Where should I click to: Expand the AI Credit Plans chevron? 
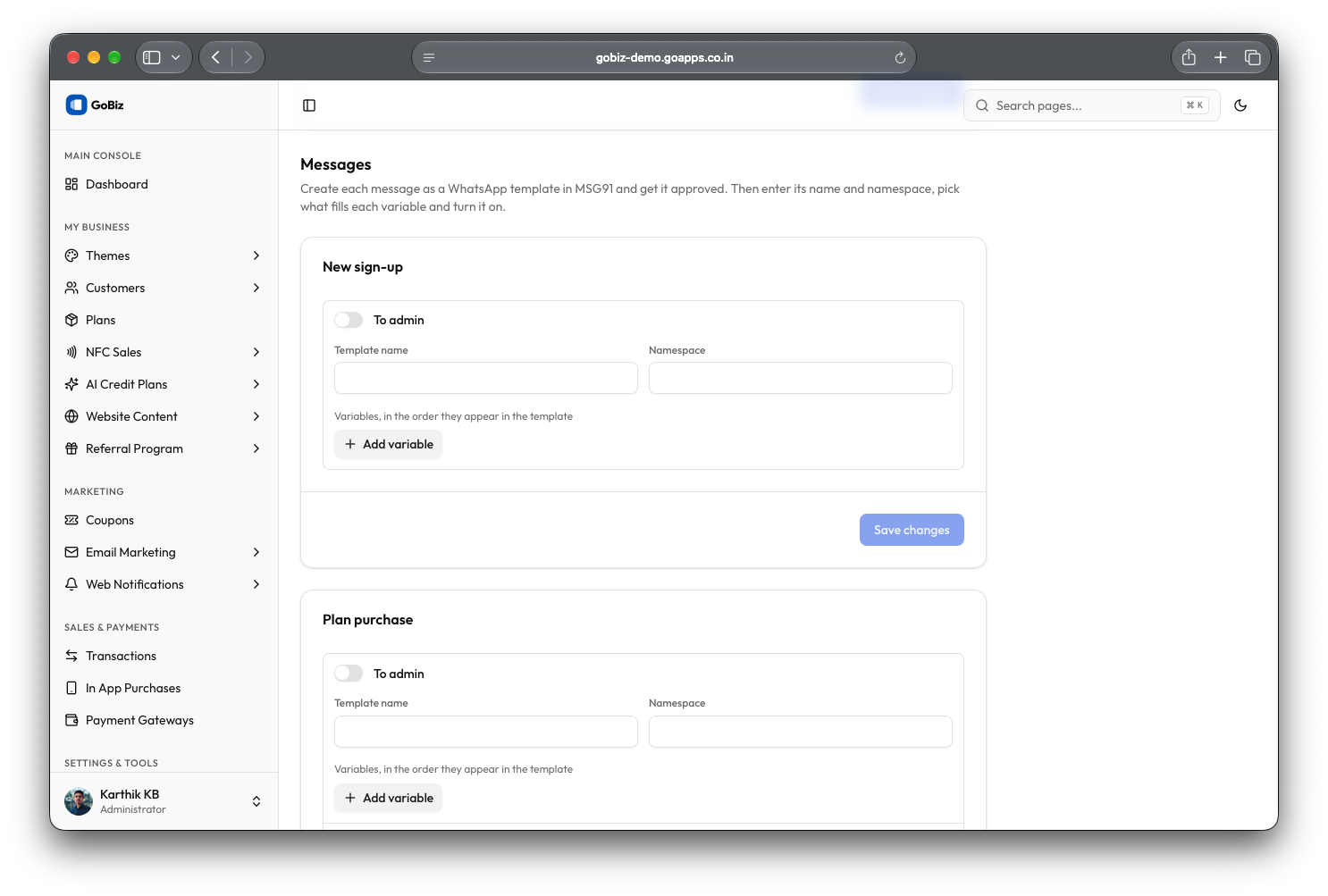tap(256, 384)
